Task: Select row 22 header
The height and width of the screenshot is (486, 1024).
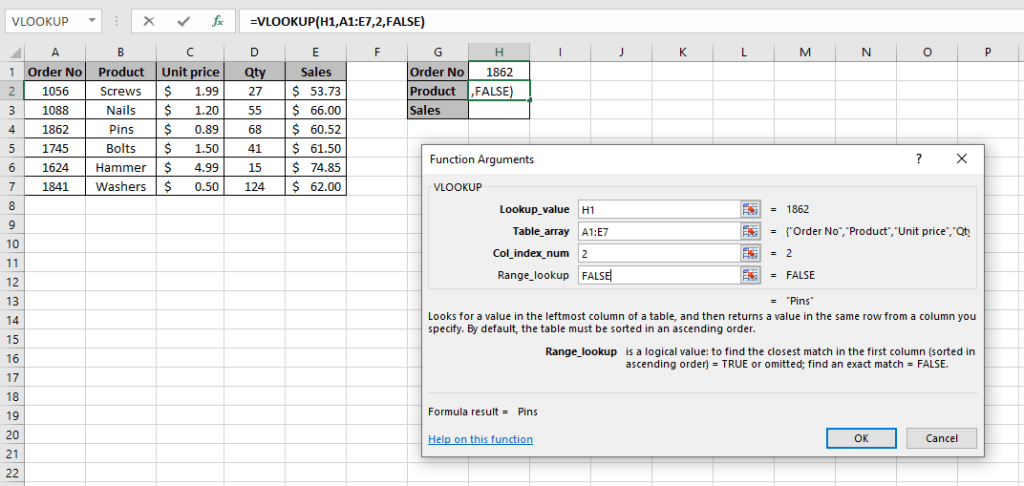Action: pyautogui.click(x=12, y=473)
